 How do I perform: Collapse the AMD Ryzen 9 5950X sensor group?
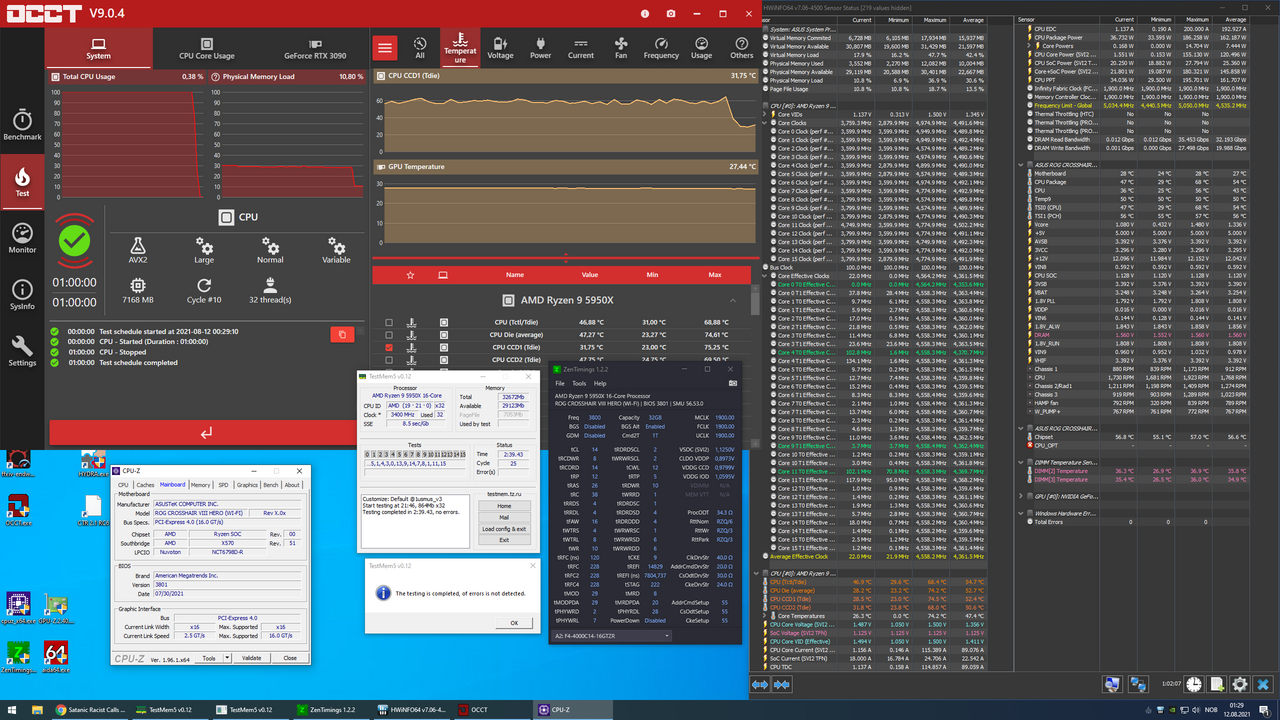[x=733, y=300]
